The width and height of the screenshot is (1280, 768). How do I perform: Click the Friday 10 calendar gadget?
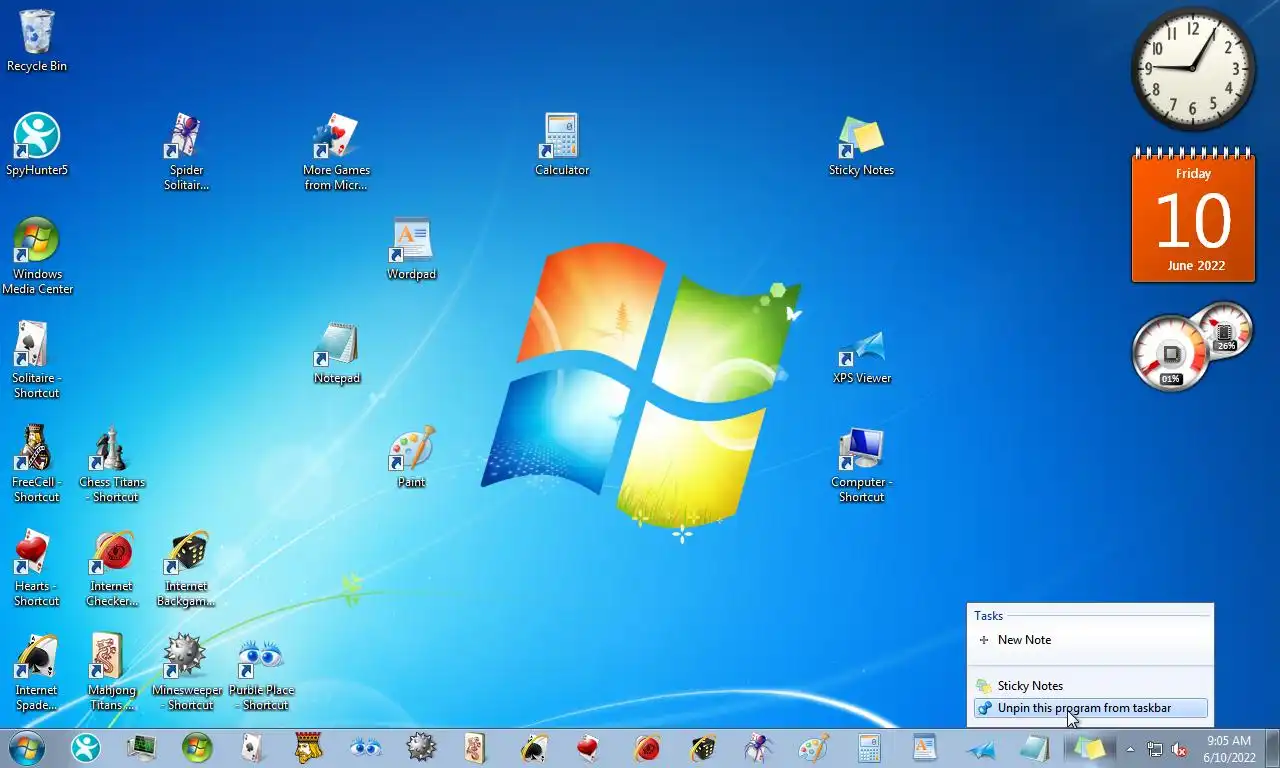pos(1193,216)
